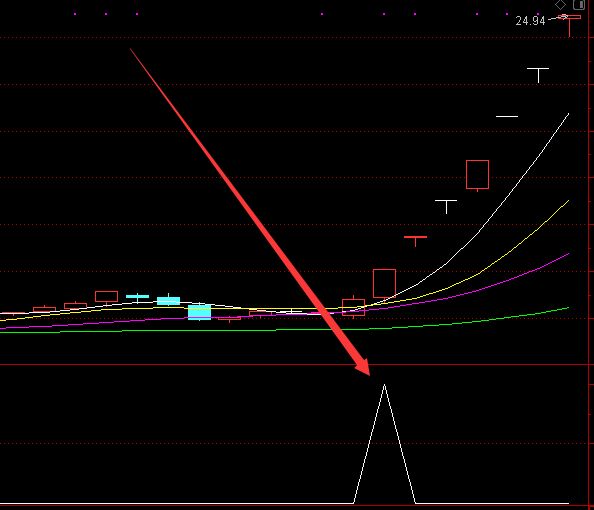Select the white dash-shaped limit-up candle

pos(507,116)
